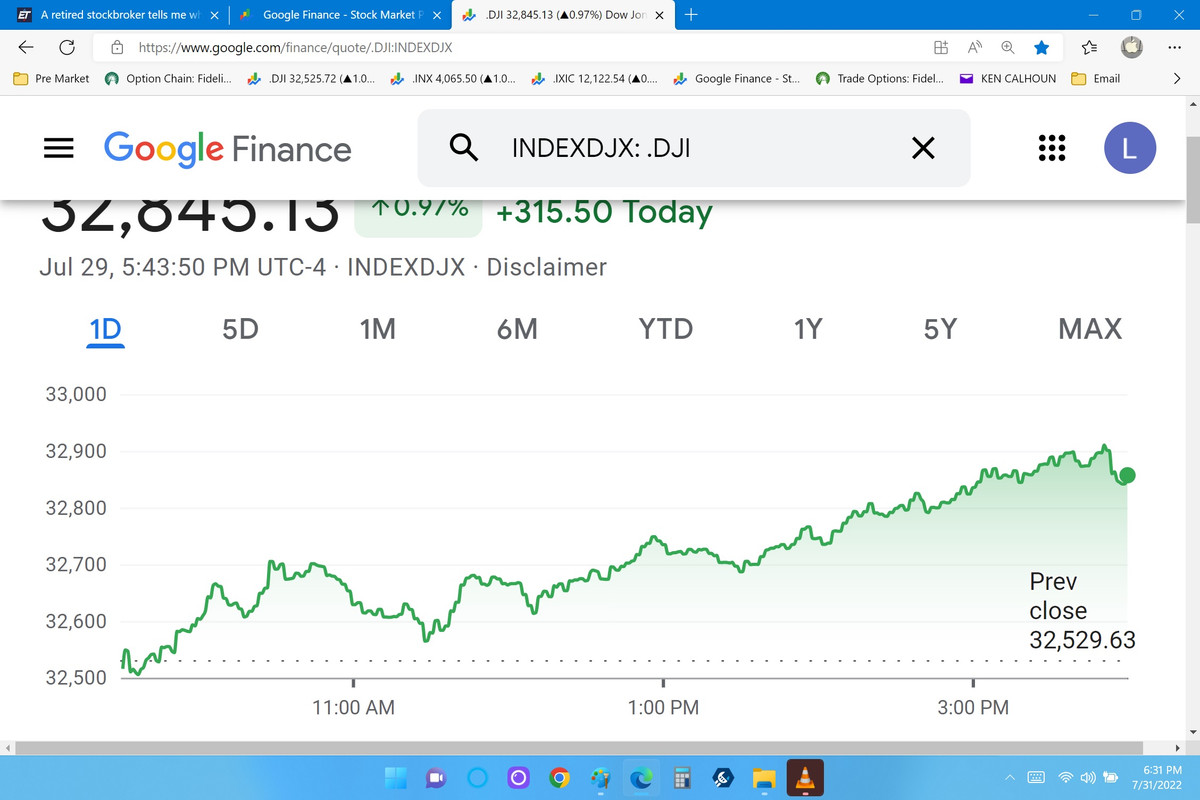Click the search magnifier icon
This screenshot has width=1200, height=800.
tap(463, 148)
